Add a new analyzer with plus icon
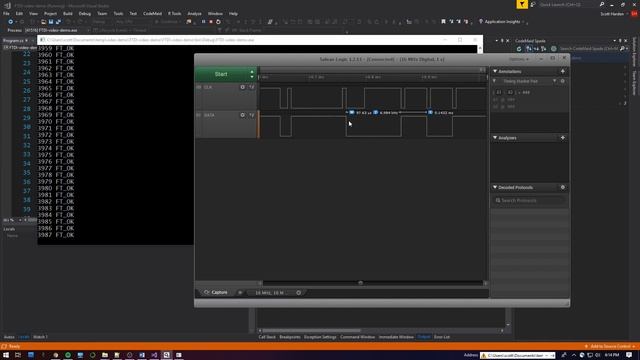The width and height of the screenshot is (640, 360). 562,138
